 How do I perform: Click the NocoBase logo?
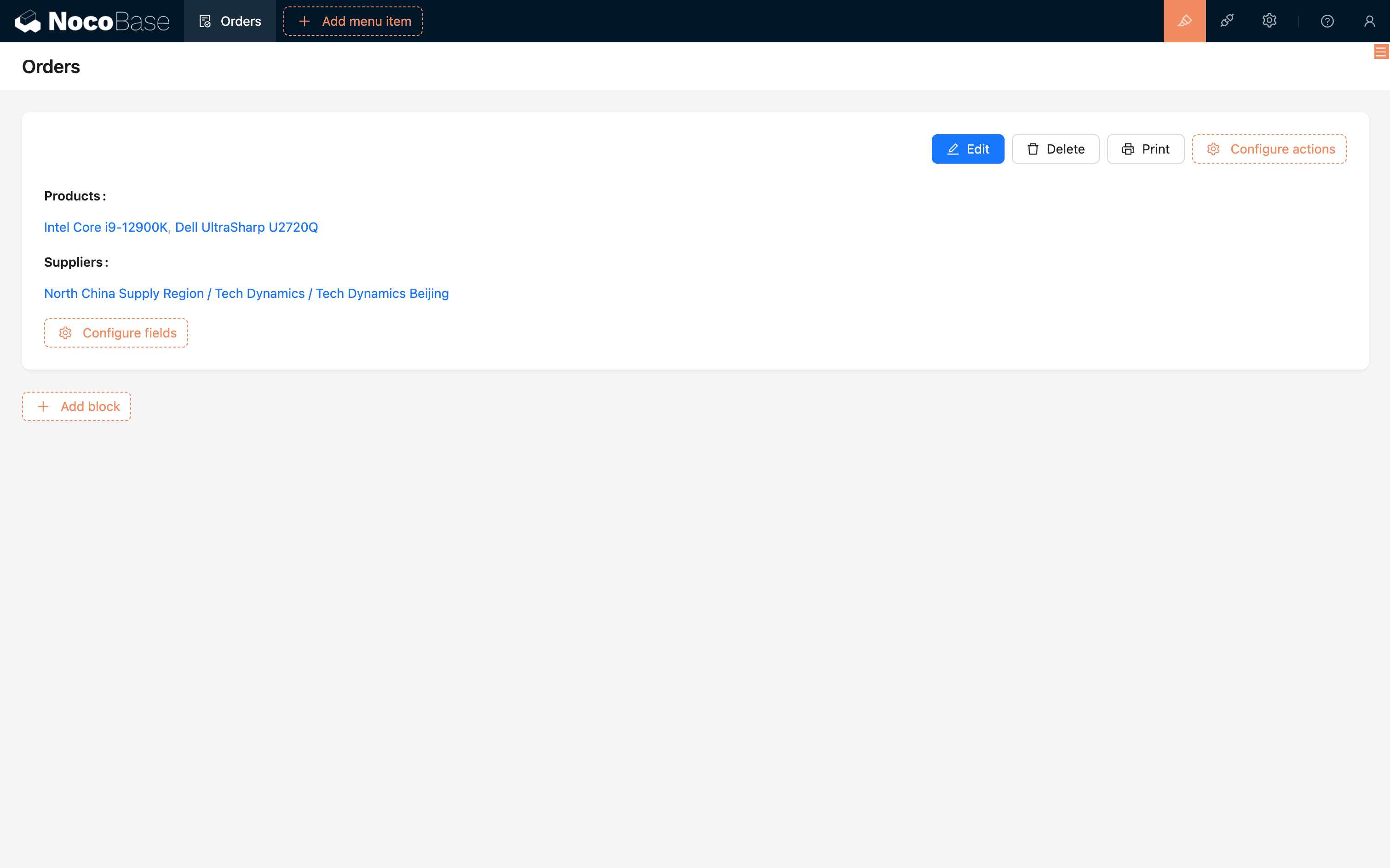click(x=92, y=21)
